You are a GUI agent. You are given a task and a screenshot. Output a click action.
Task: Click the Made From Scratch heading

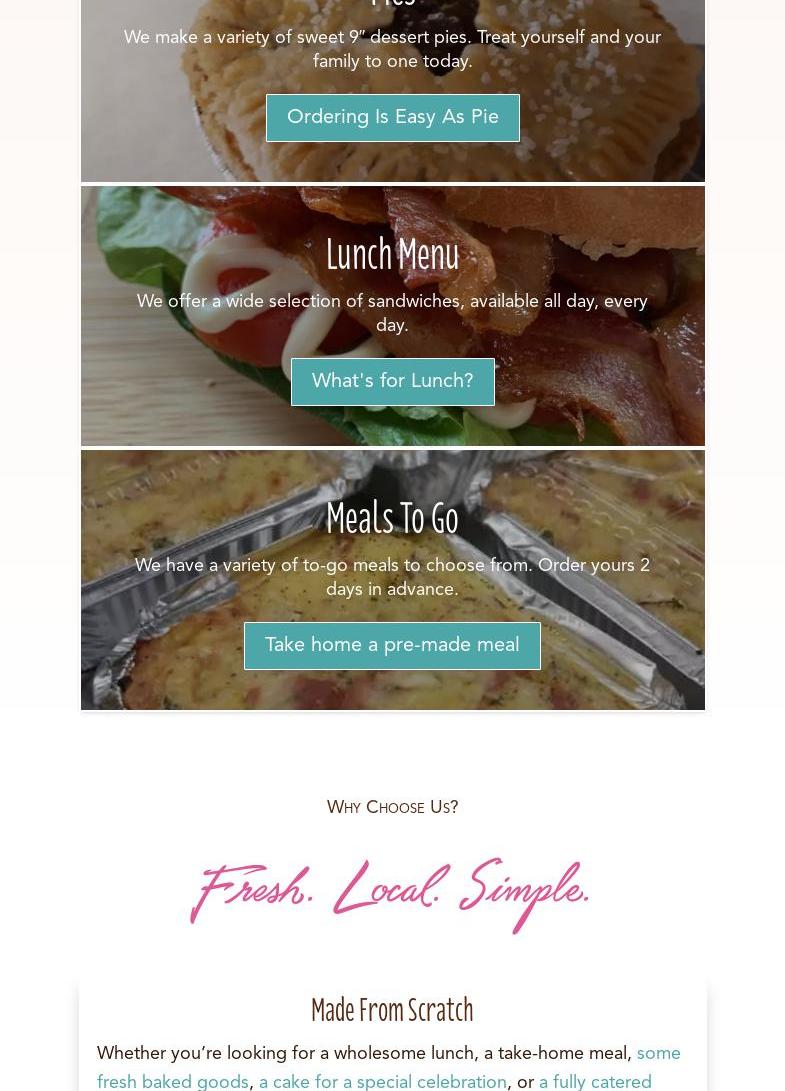click(392, 1010)
